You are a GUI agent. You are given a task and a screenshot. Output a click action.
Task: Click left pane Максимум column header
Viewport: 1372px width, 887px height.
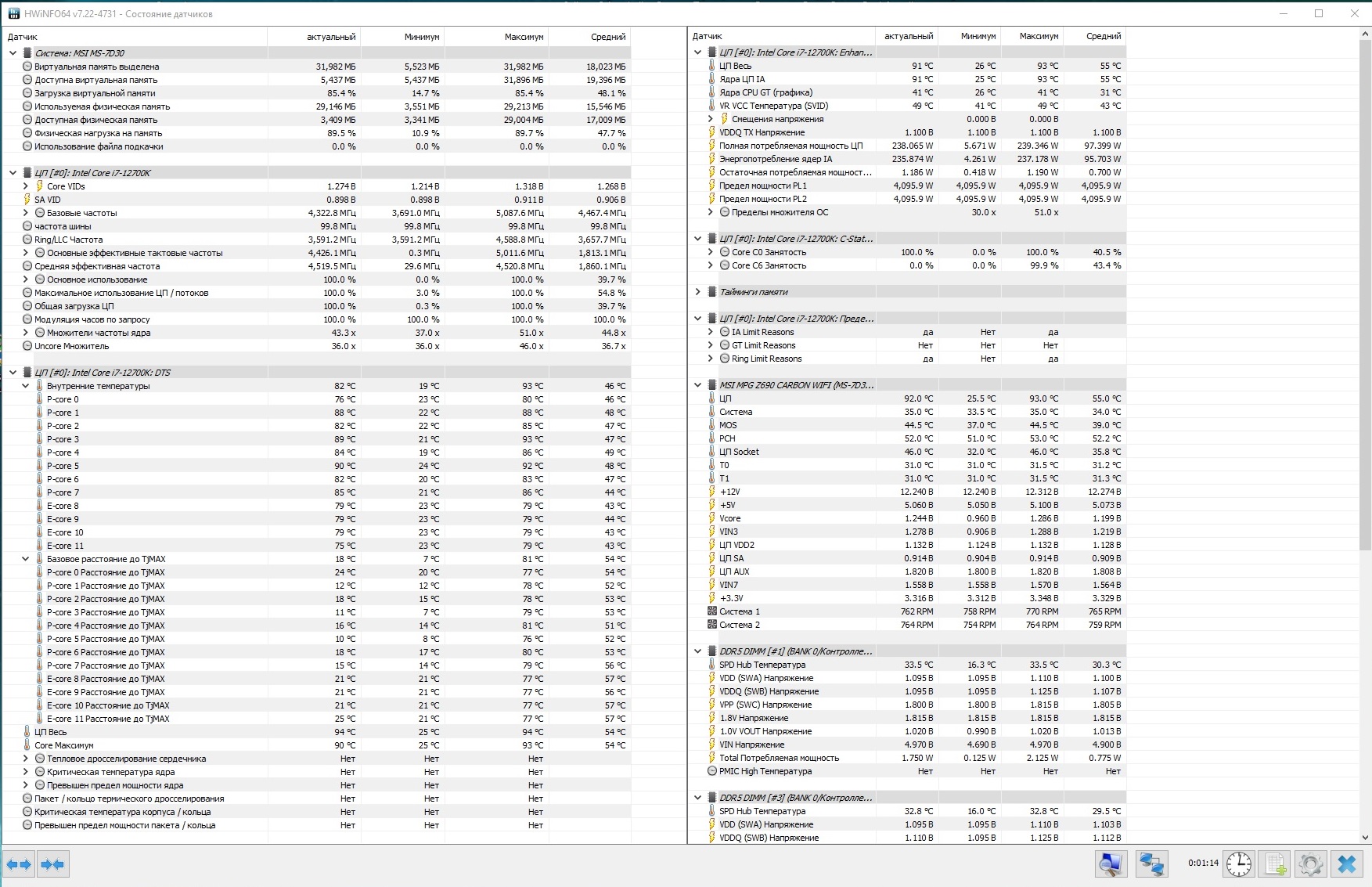pos(496,37)
